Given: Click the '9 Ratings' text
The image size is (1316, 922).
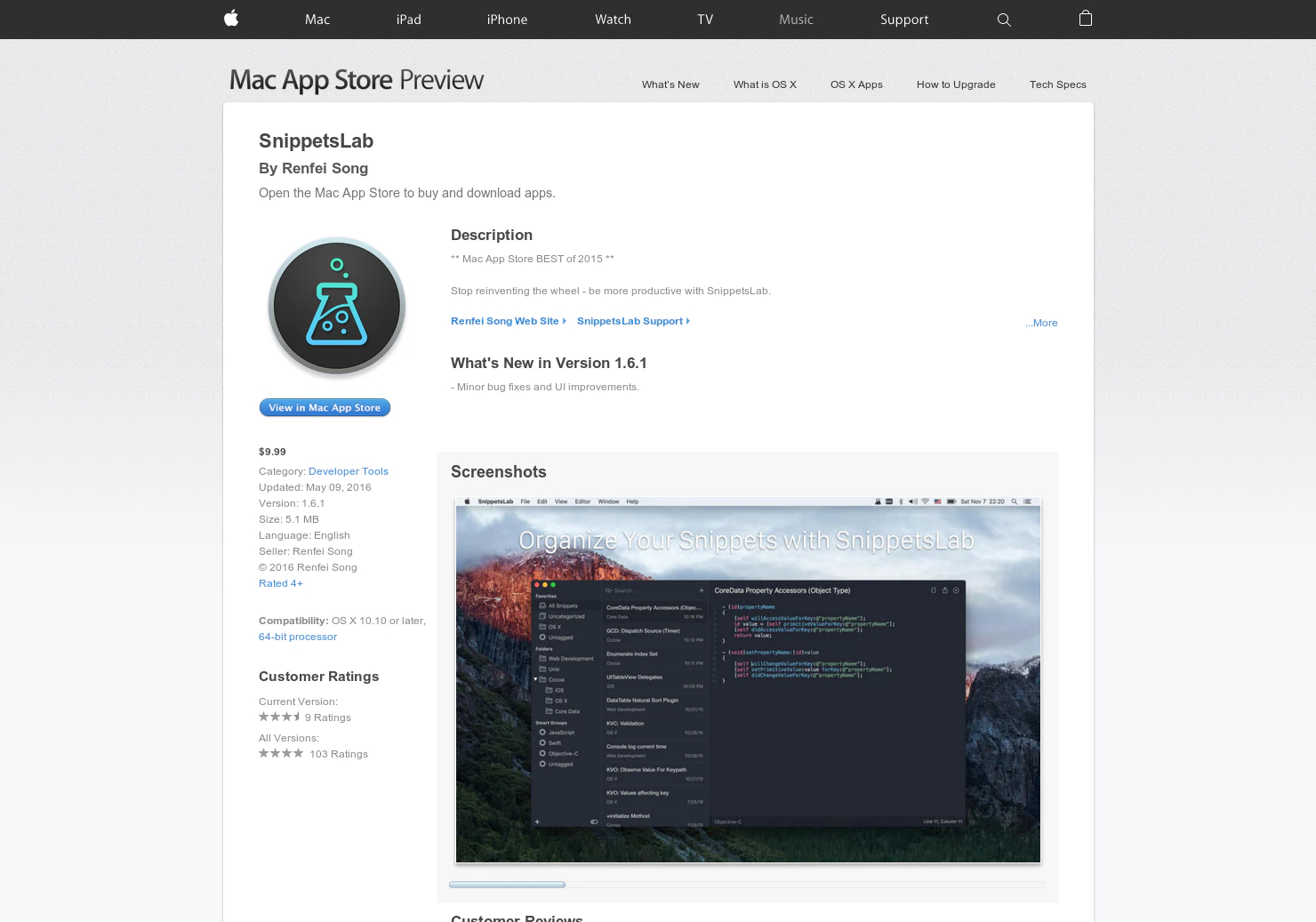Looking at the screenshot, I should [328, 718].
